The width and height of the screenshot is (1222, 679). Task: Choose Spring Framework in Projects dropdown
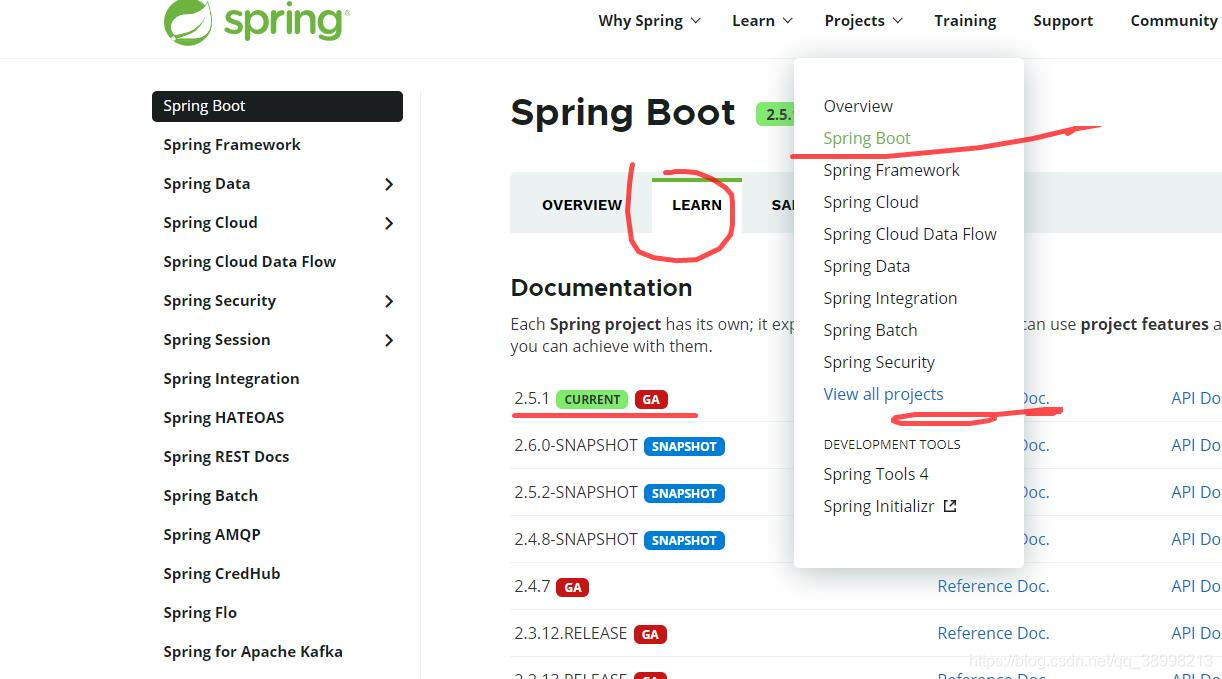click(x=891, y=170)
